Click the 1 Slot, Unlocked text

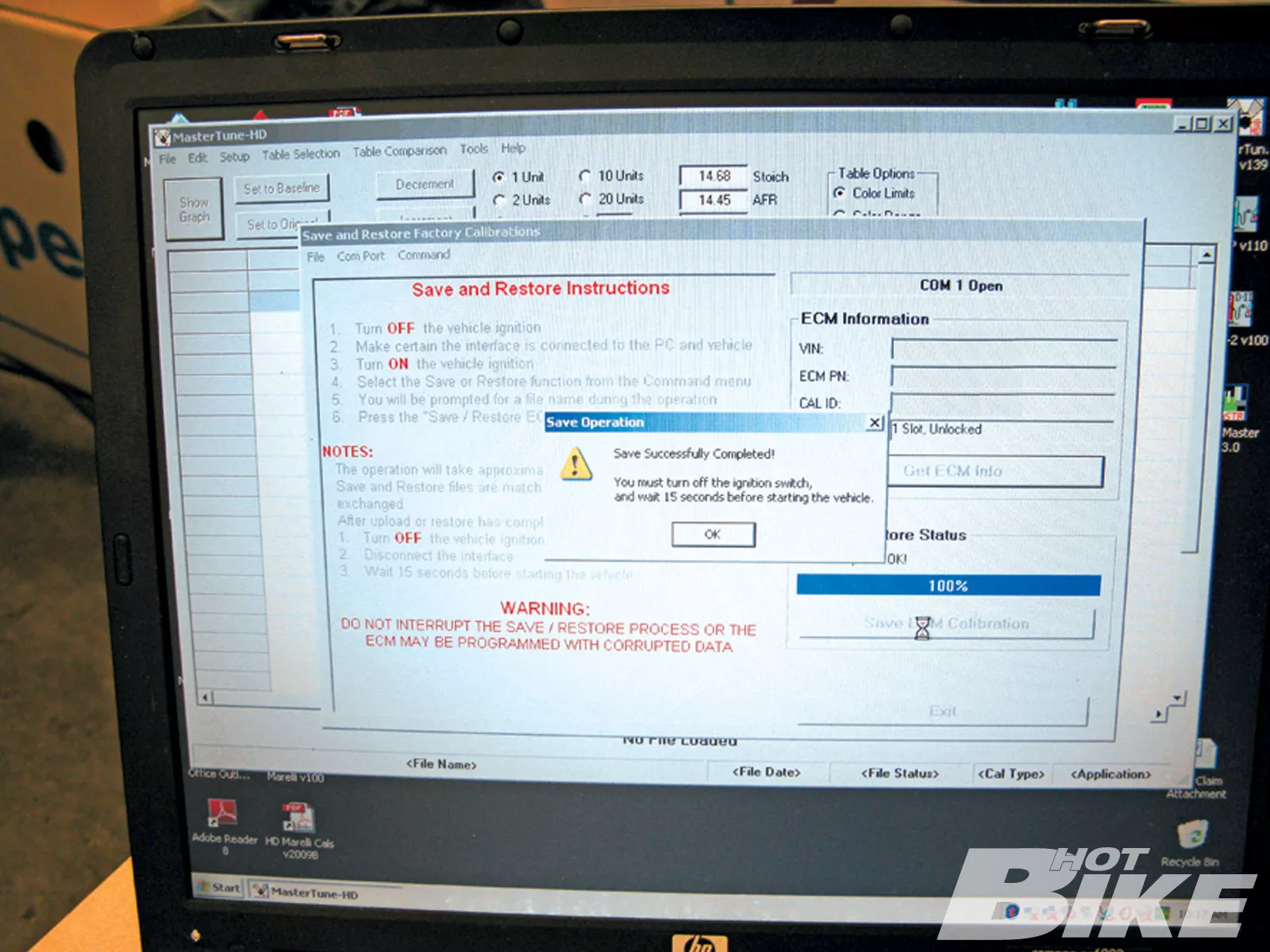click(937, 429)
